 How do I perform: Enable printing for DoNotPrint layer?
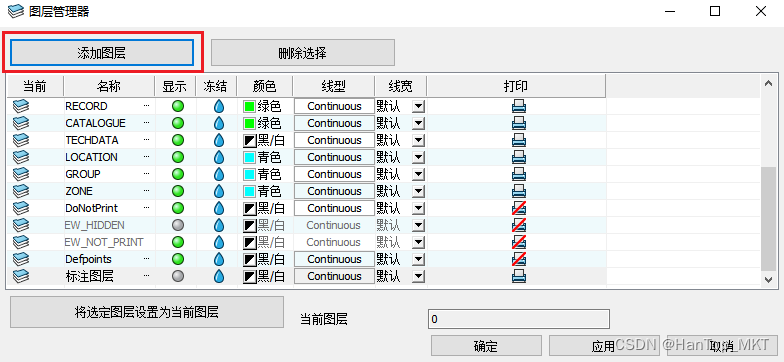coord(519,208)
